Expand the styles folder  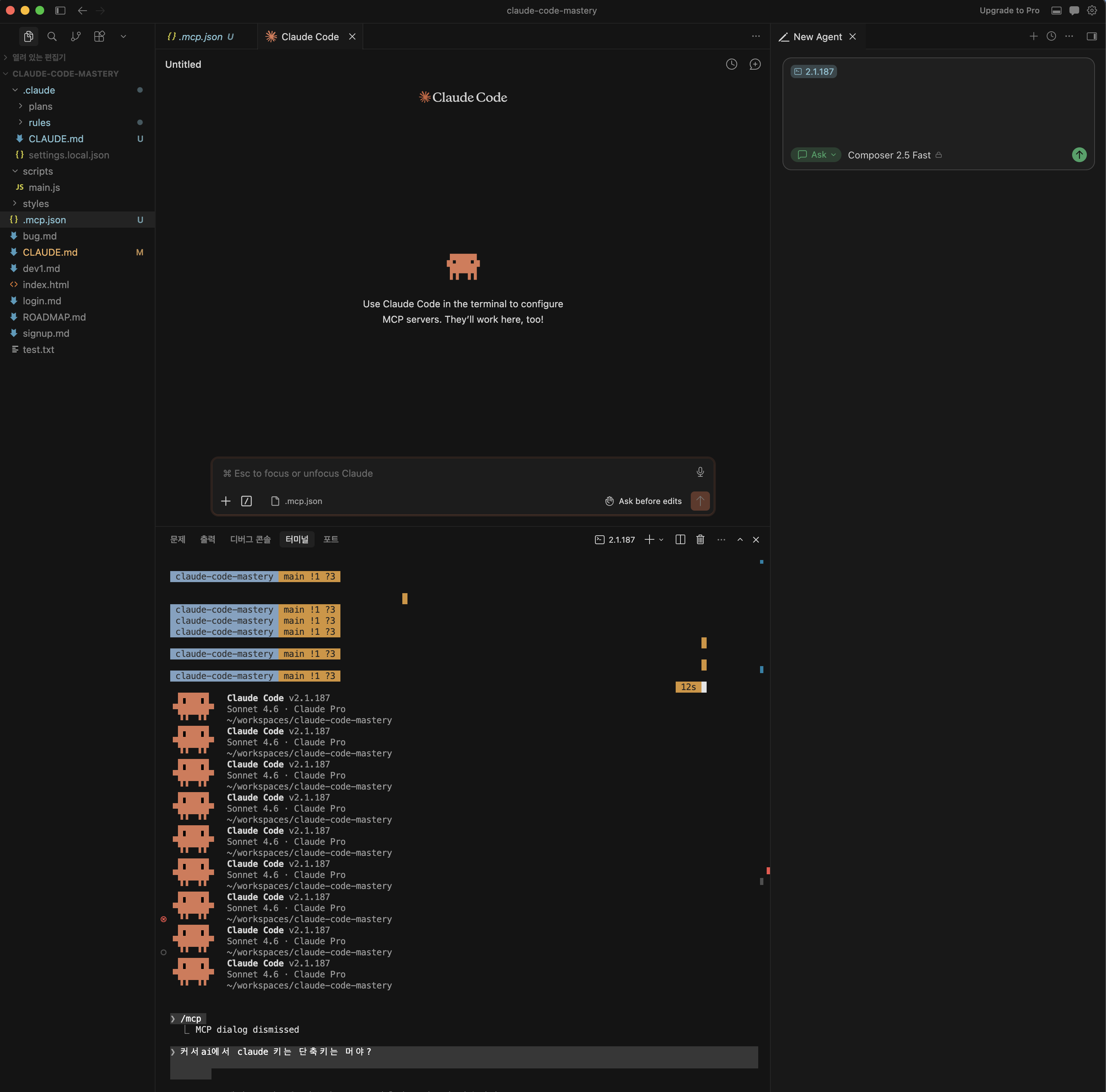click(77, 204)
